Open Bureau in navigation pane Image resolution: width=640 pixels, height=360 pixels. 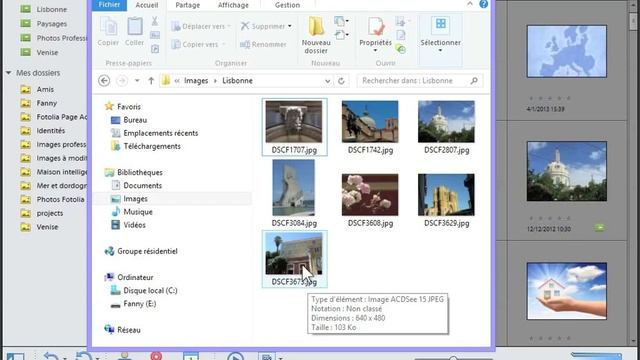(x=129, y=120)
